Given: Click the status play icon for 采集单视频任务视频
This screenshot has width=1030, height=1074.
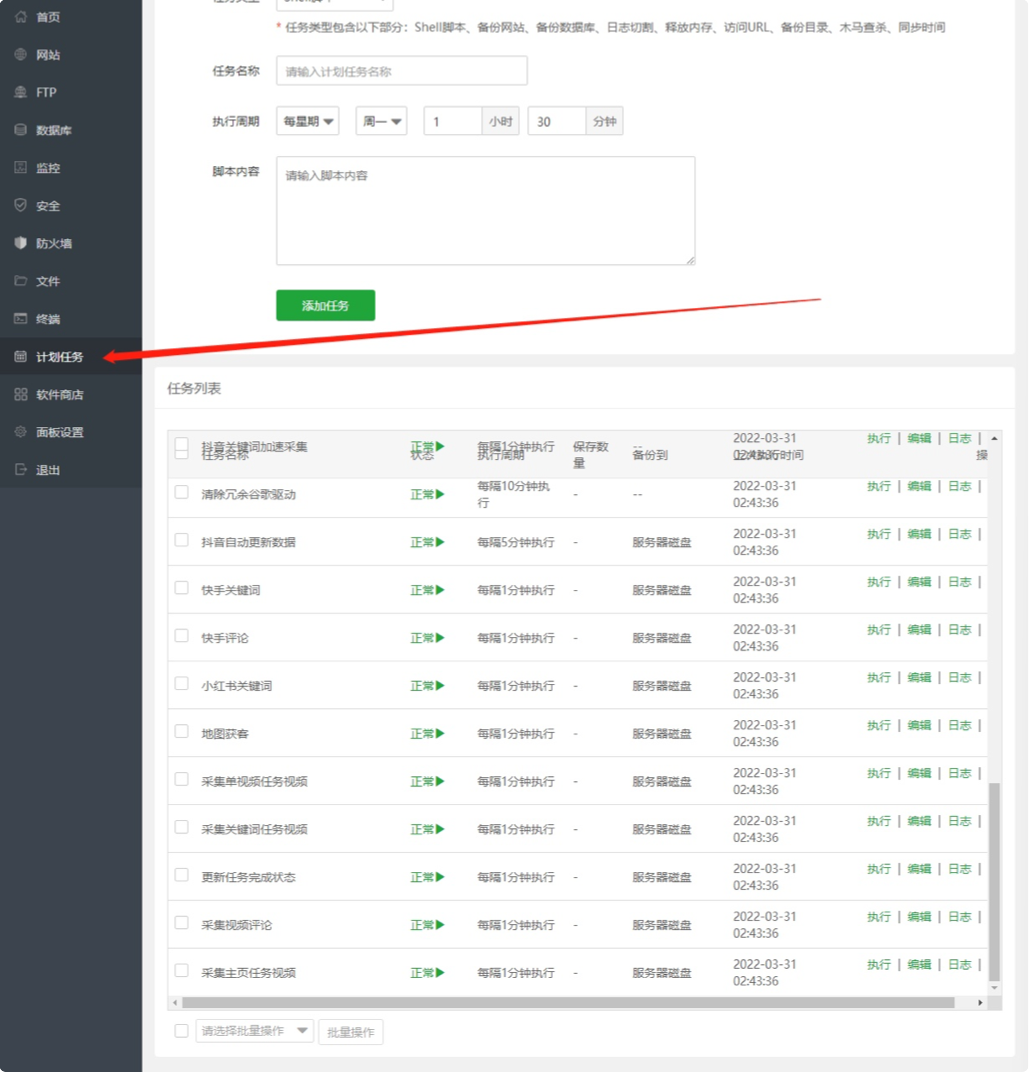Looking at the screenshot, I should (x=440, y=781).
